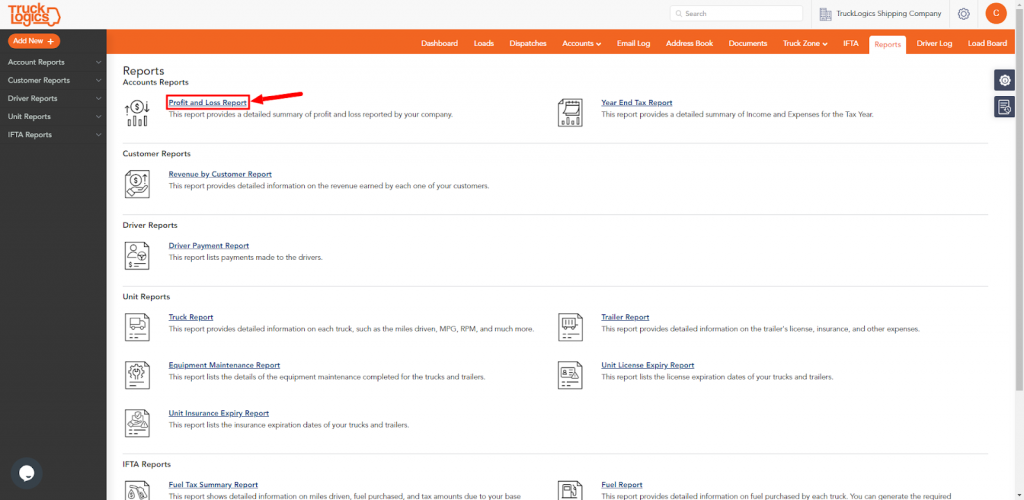This screenshot has width=1024, height=500.
Task: Click the Fuel Report icon
Action: [570, 490]
